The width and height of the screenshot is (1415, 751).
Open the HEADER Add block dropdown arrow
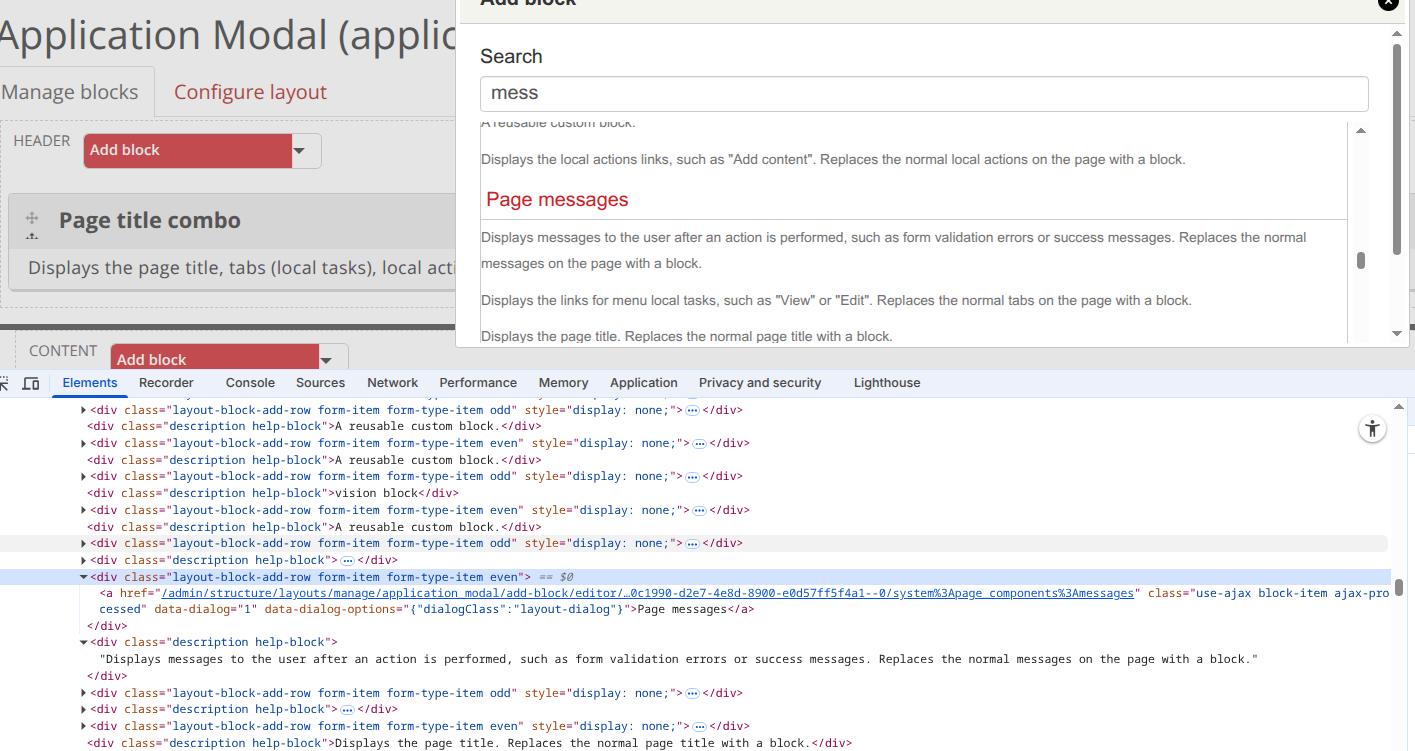point(299,151)
